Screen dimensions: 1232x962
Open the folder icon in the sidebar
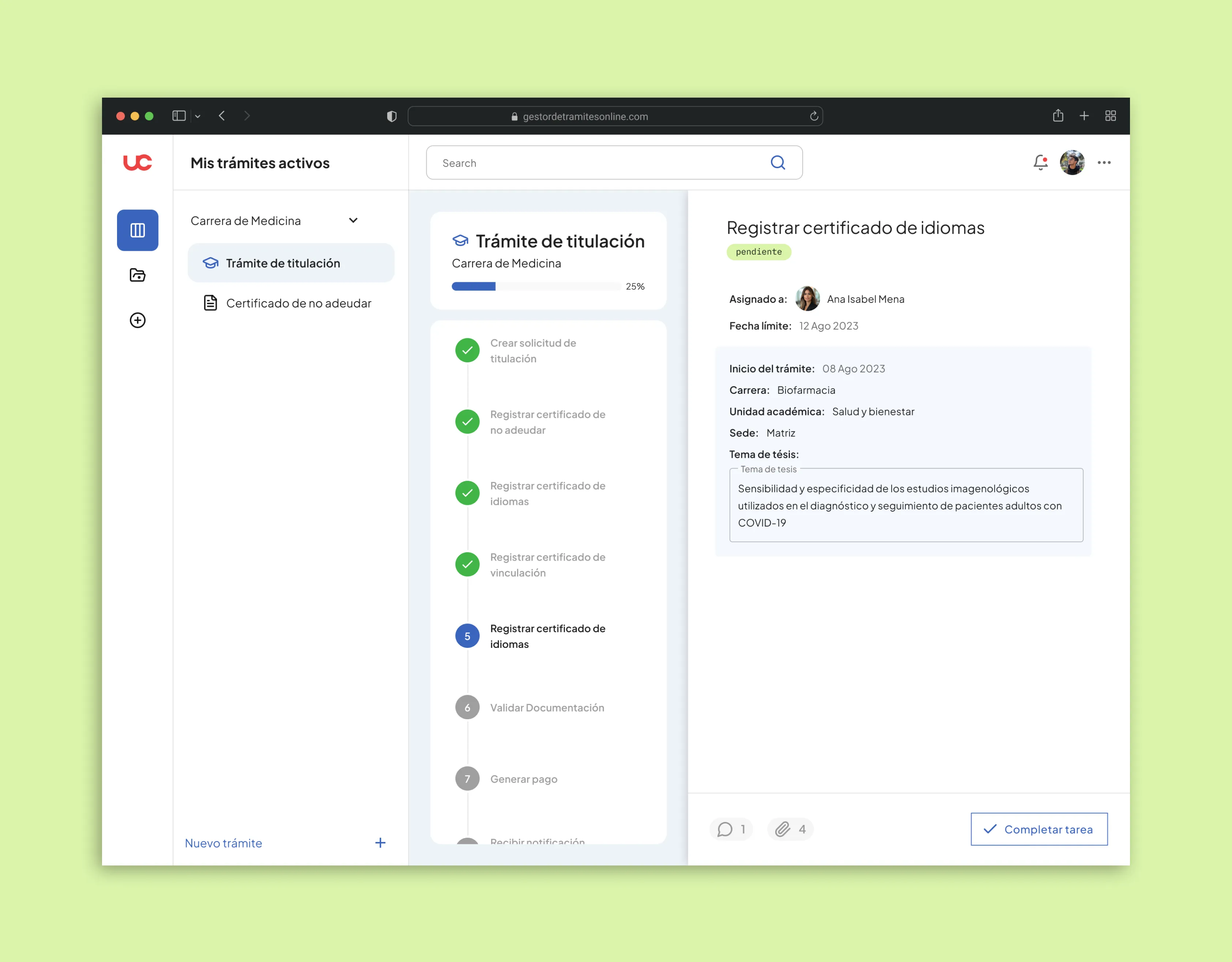point(137,275)
